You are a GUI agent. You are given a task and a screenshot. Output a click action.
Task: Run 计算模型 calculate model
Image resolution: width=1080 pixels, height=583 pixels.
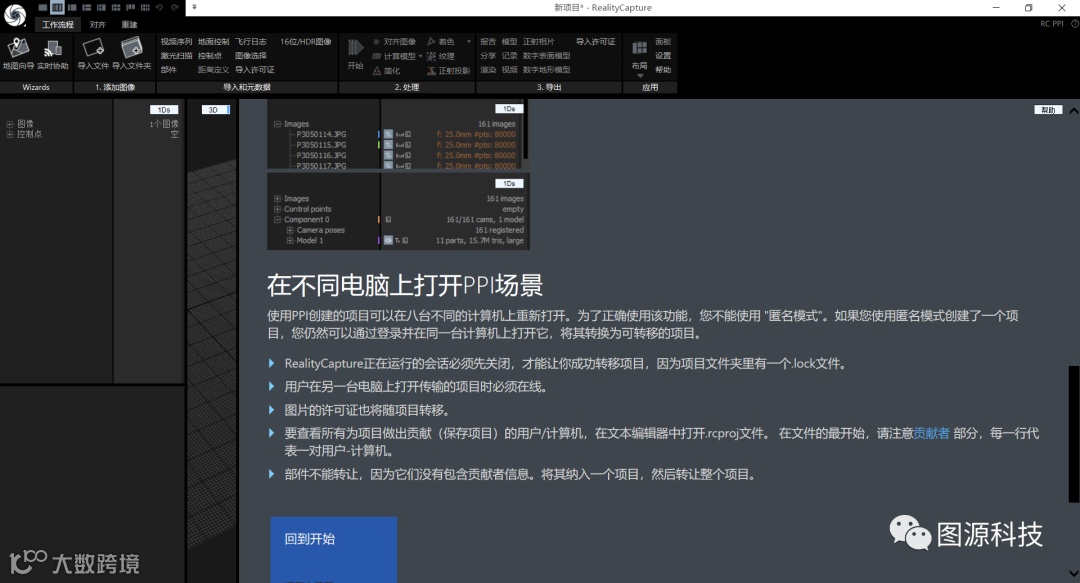394,56
